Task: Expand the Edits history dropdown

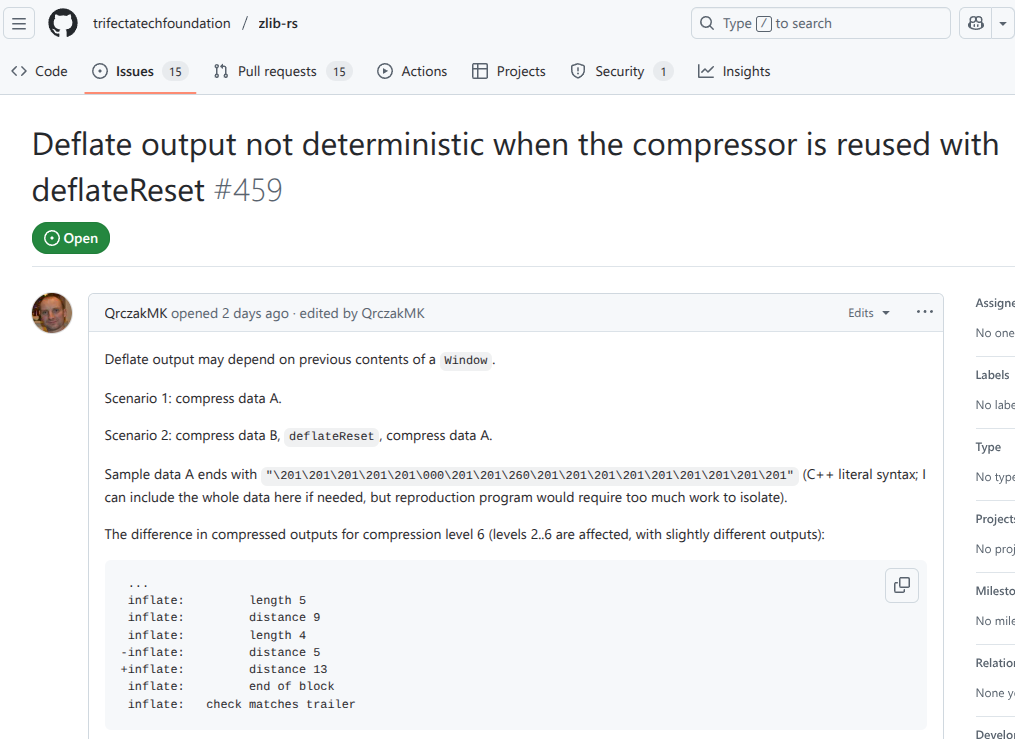Action: [868, 313]
